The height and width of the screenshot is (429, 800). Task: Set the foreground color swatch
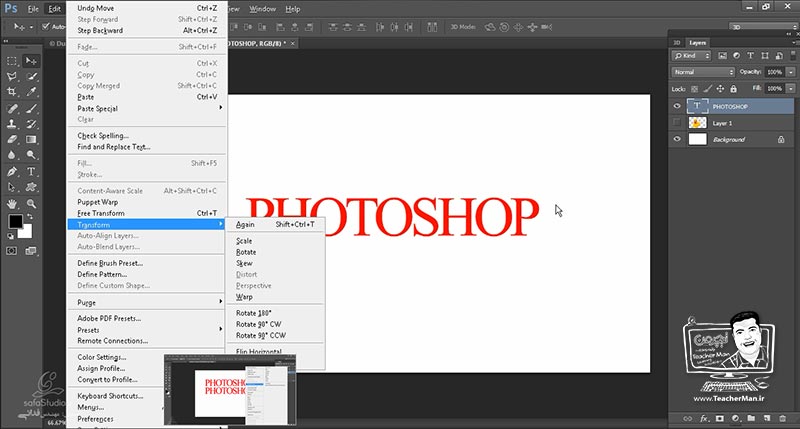(x=14, y=220)
